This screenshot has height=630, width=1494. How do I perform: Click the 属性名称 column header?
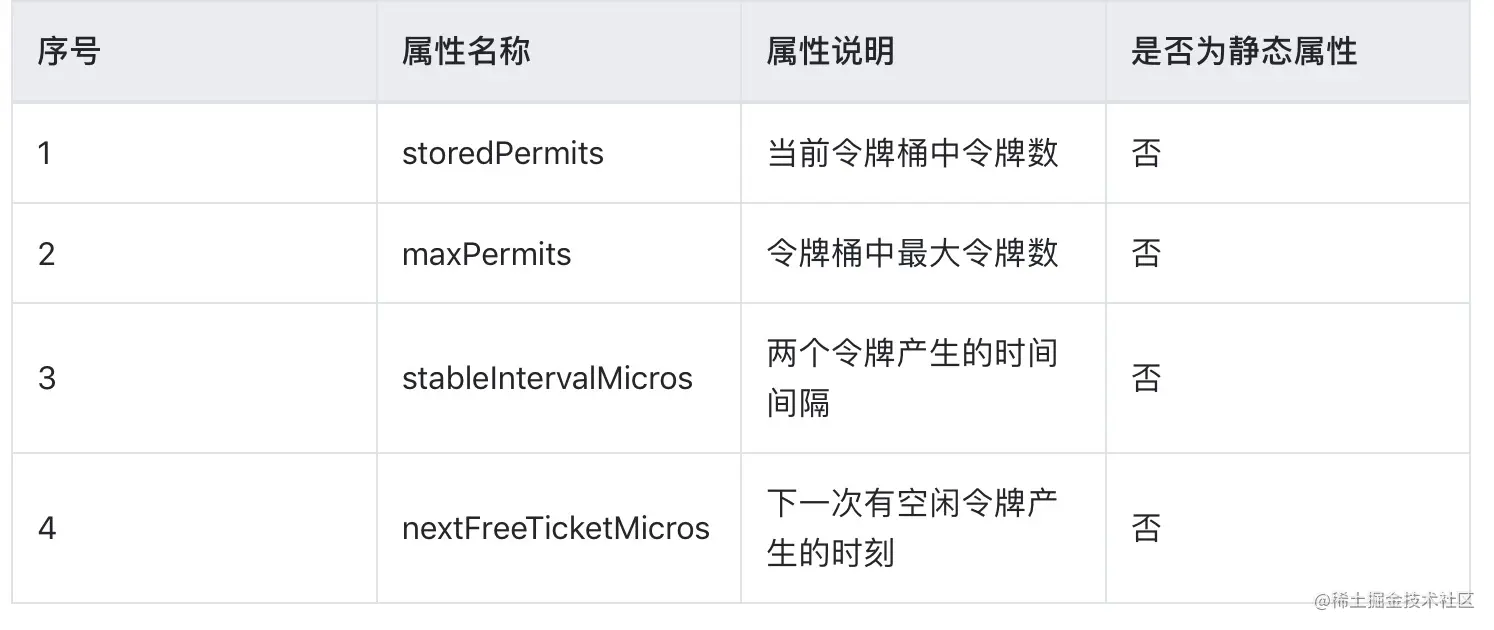pos(466,52)
